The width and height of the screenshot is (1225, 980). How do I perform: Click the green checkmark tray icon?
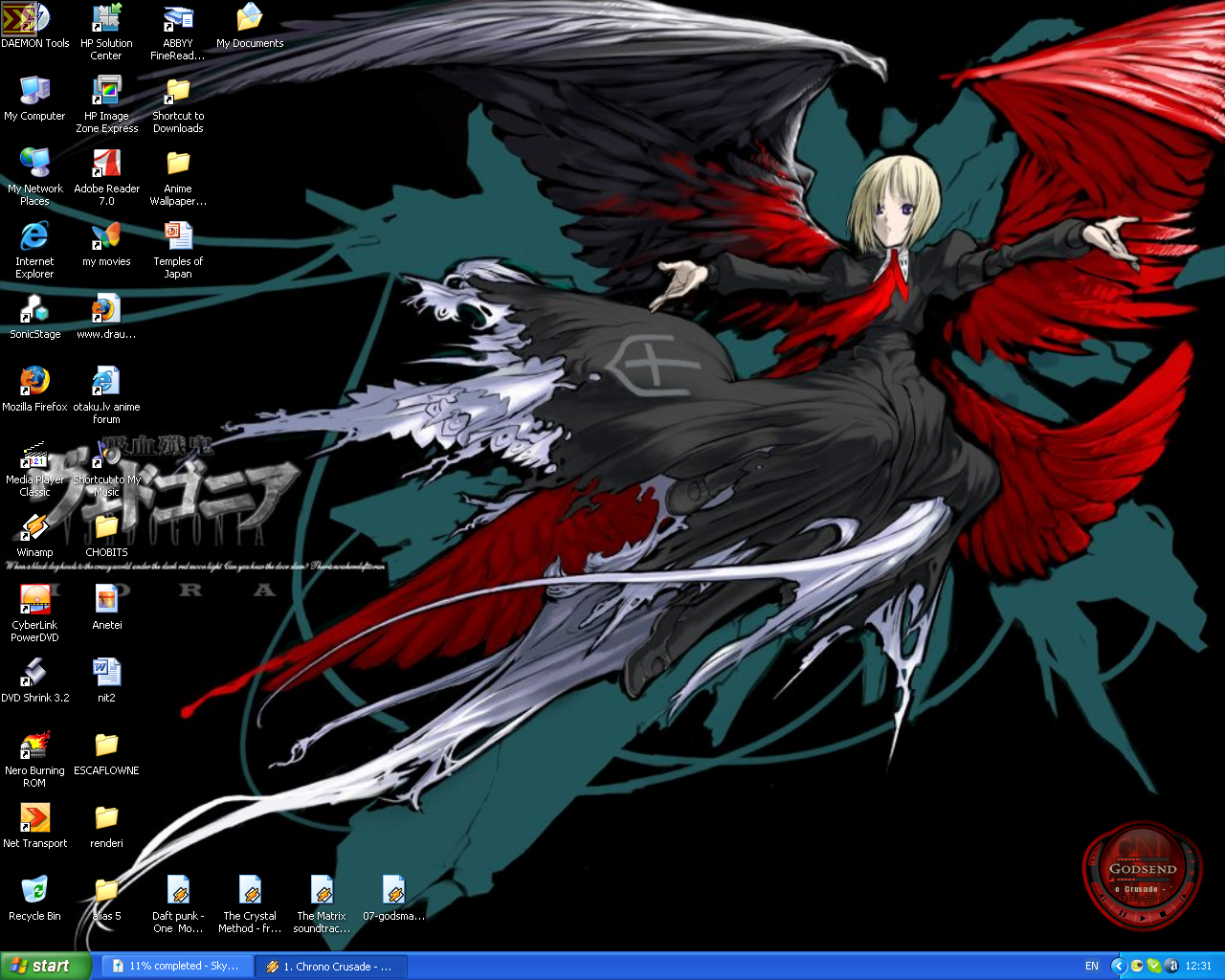click(x=1154, y=966)
